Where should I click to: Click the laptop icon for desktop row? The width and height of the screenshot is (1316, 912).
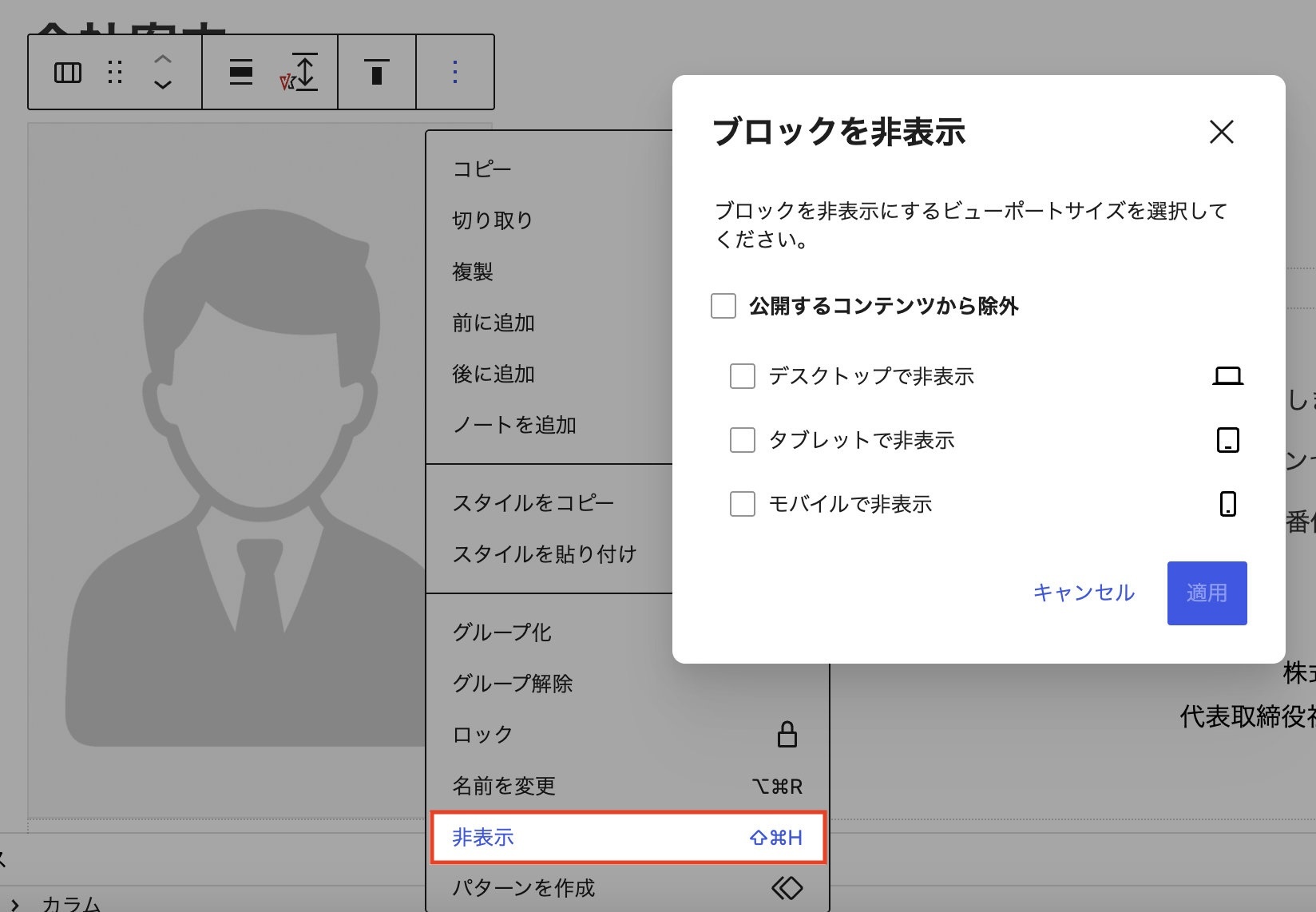pos(1227,376)
